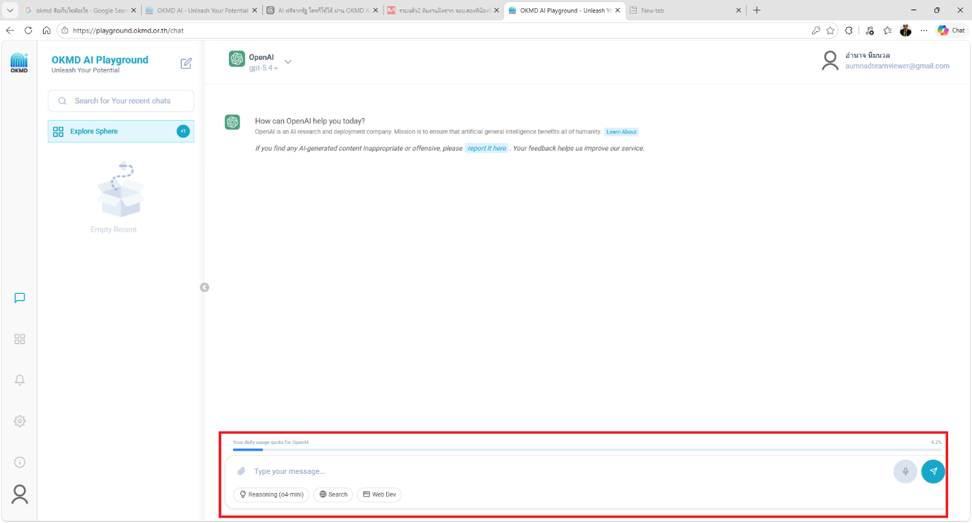Viewport: 972px width, 523px height.
Task: Bookmark the page with the star icon
Action: (x=831, y=30)
